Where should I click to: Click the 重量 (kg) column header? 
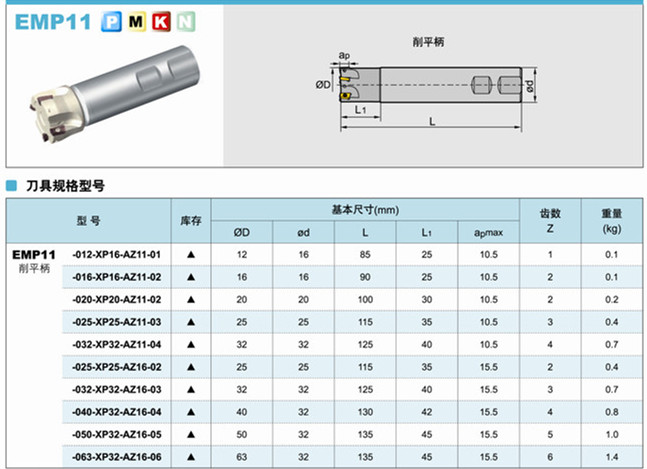(611, 220)
